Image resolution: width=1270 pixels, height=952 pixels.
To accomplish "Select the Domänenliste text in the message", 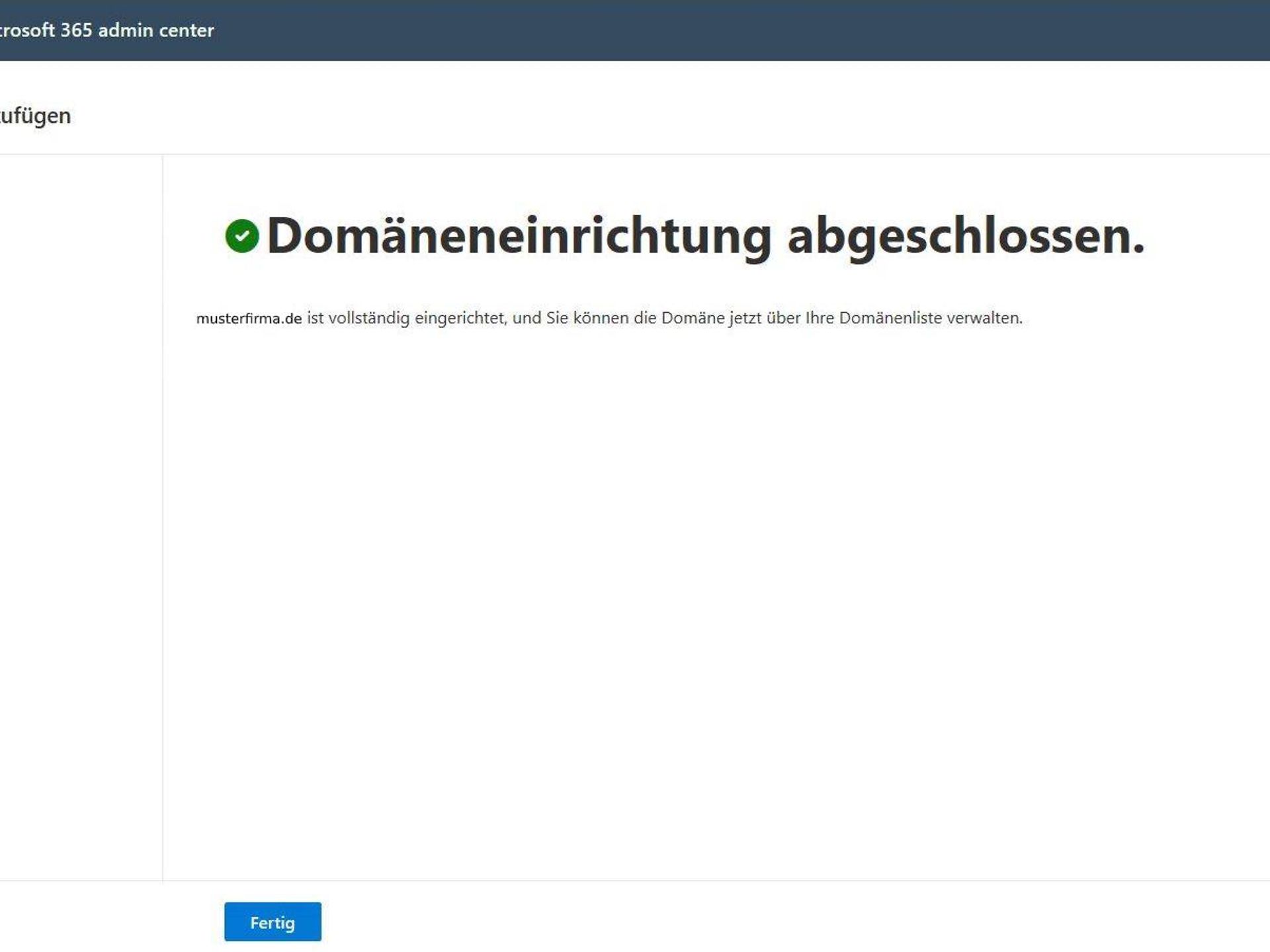I will point(890,318).
